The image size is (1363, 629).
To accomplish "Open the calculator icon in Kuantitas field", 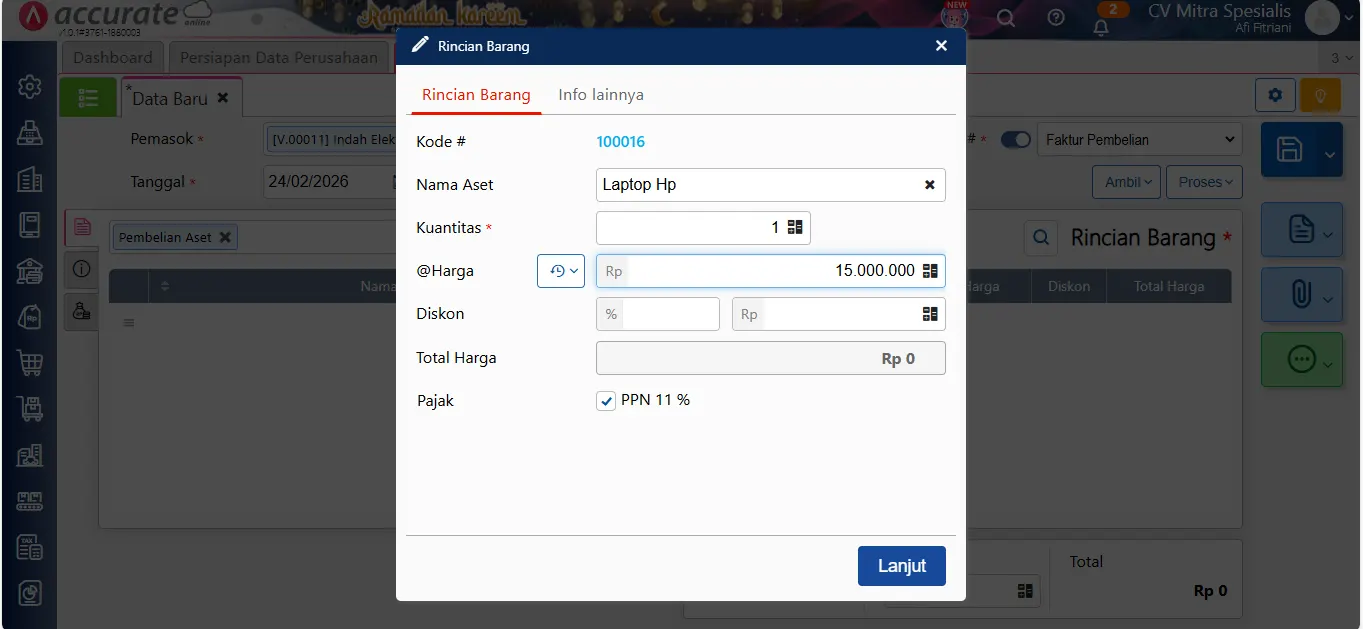I will [x=795, y=228].
